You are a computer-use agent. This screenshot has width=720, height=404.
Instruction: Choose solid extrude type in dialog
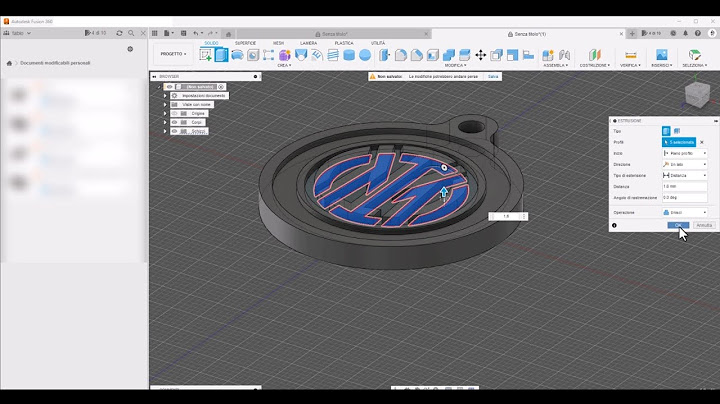[x=666, y=131]
